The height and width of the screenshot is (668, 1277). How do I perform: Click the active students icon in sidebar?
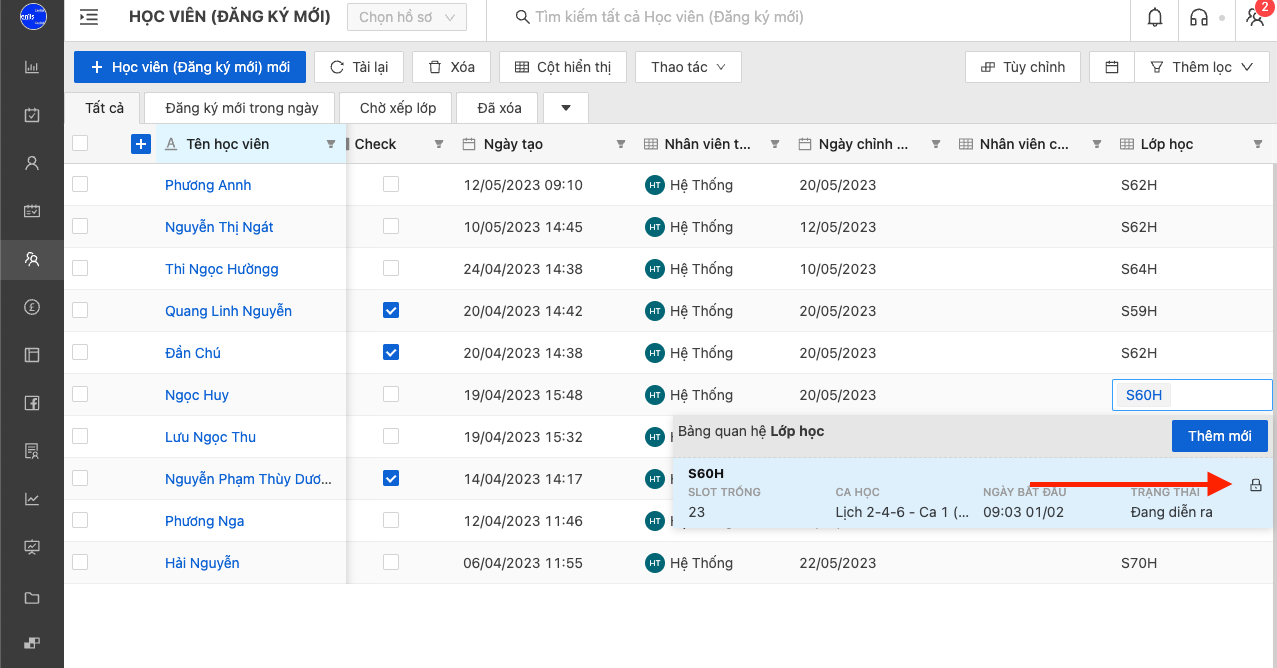[32, 259]
